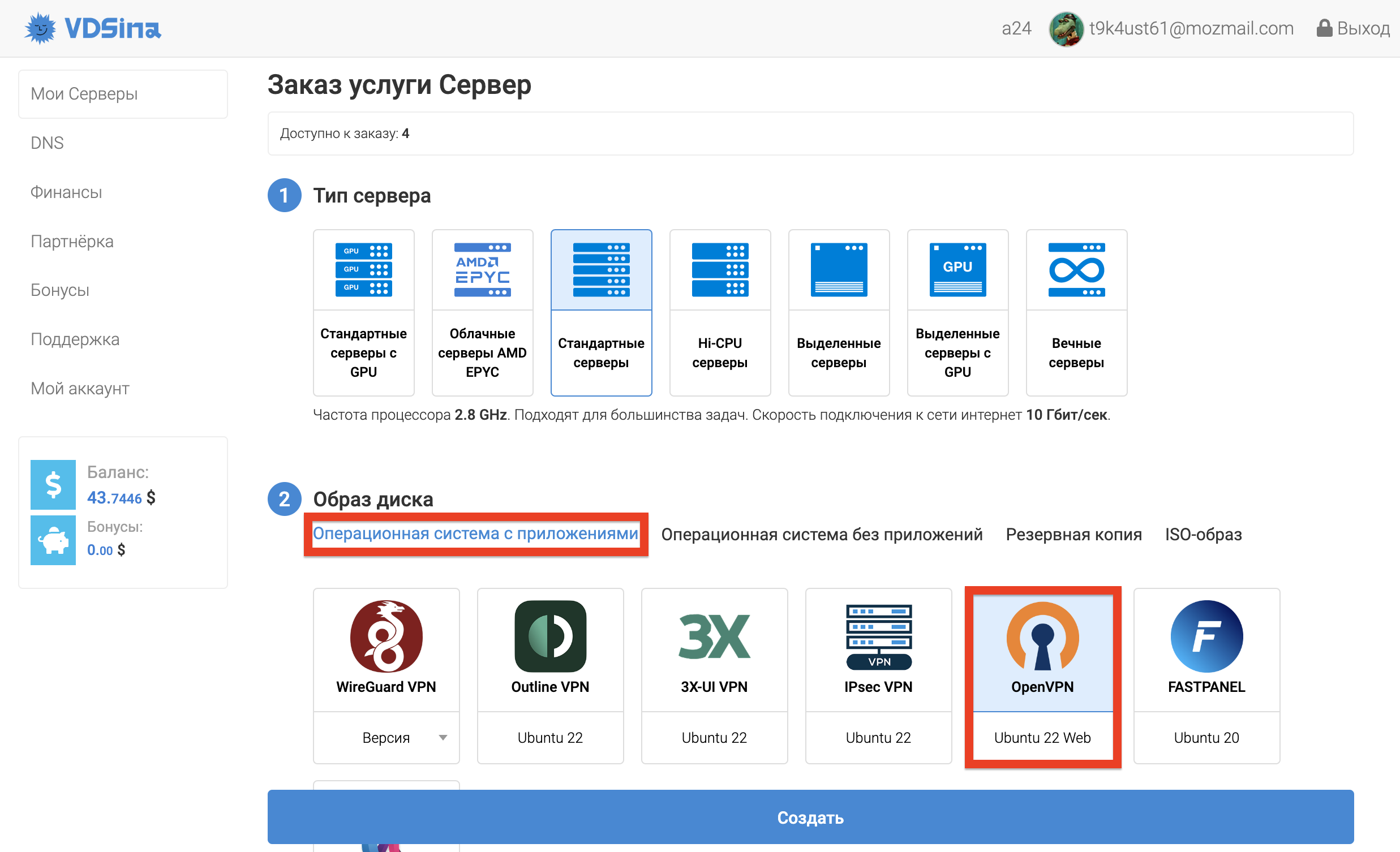This screenshot has width=1400, height=852.
Task: Switch to Резервная копия tab
Action: click(x=1073, y=535)
